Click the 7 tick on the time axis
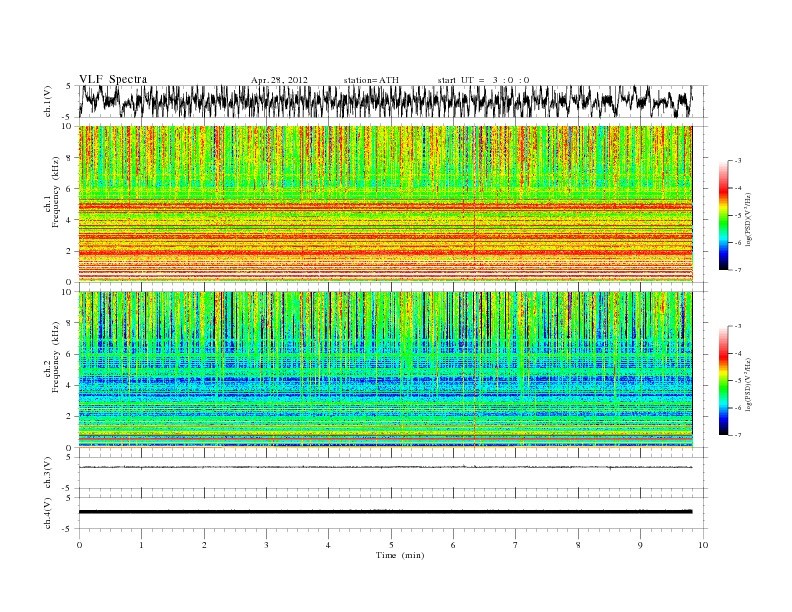The height and width of the screenshot is (612, 792). pos(516,545)
